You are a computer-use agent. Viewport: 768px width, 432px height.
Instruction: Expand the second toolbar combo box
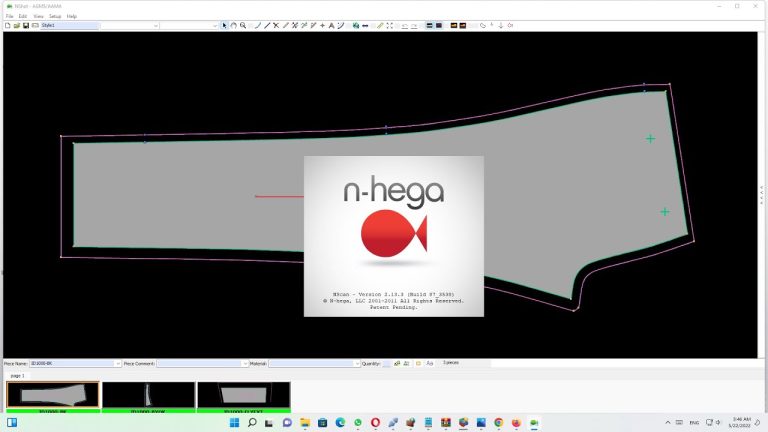(215, 25)
